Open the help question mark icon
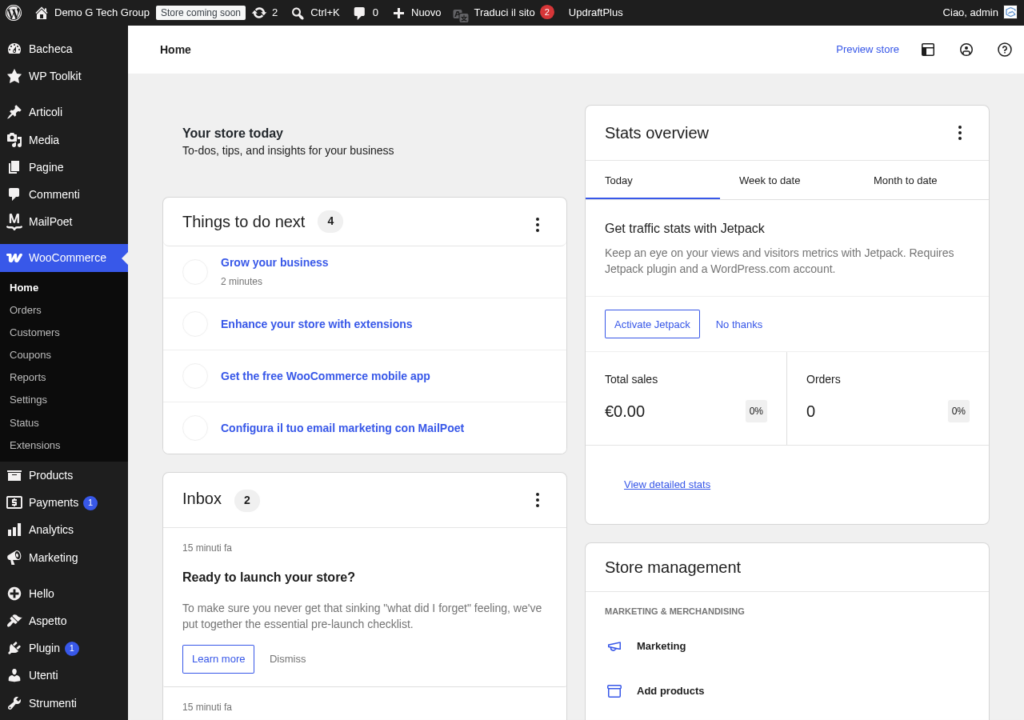 click(1004, 50)
